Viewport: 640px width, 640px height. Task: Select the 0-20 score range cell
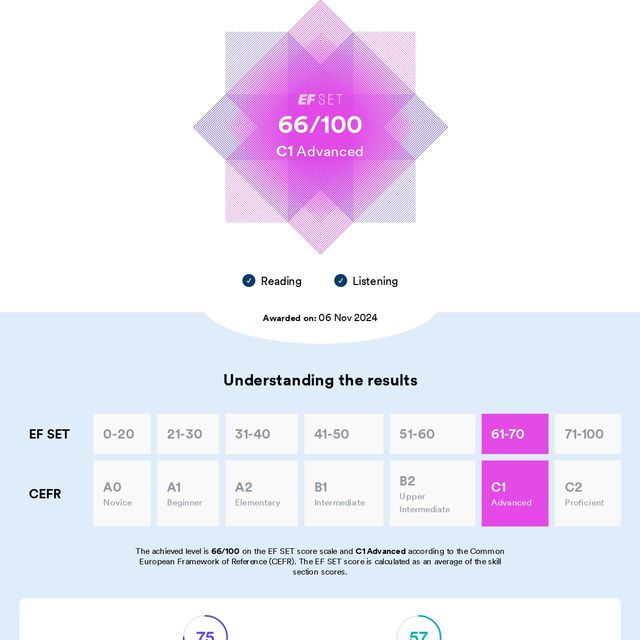(122, 434)
